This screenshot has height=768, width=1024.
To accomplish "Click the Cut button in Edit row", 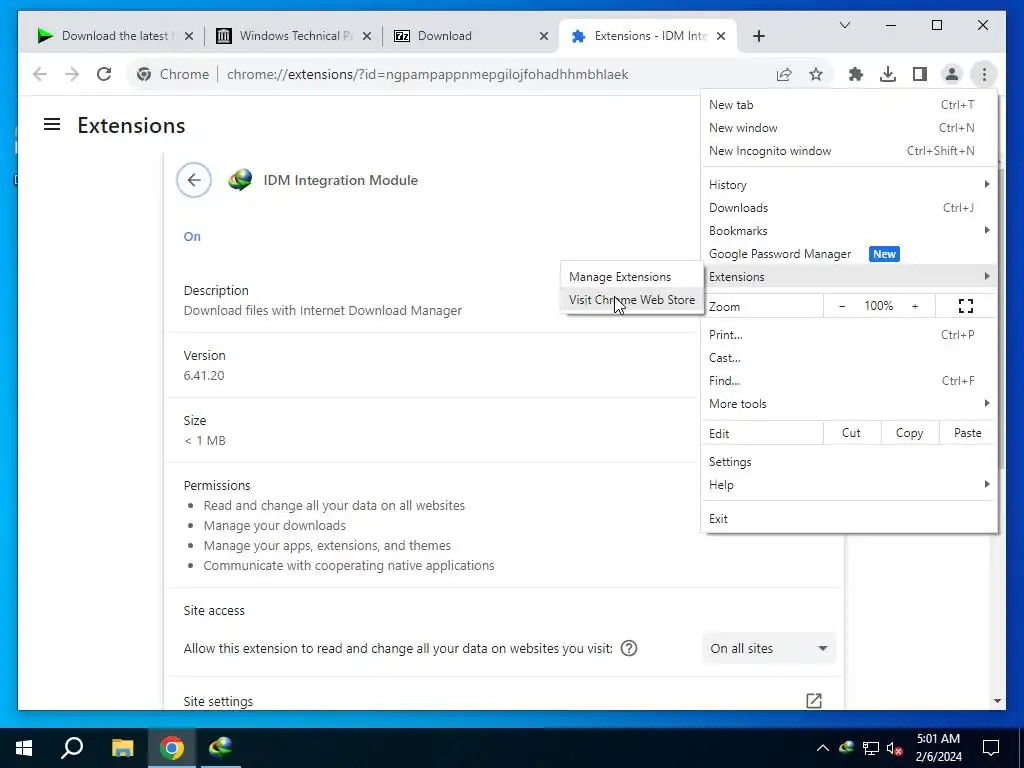I will [x=852, y=433].
